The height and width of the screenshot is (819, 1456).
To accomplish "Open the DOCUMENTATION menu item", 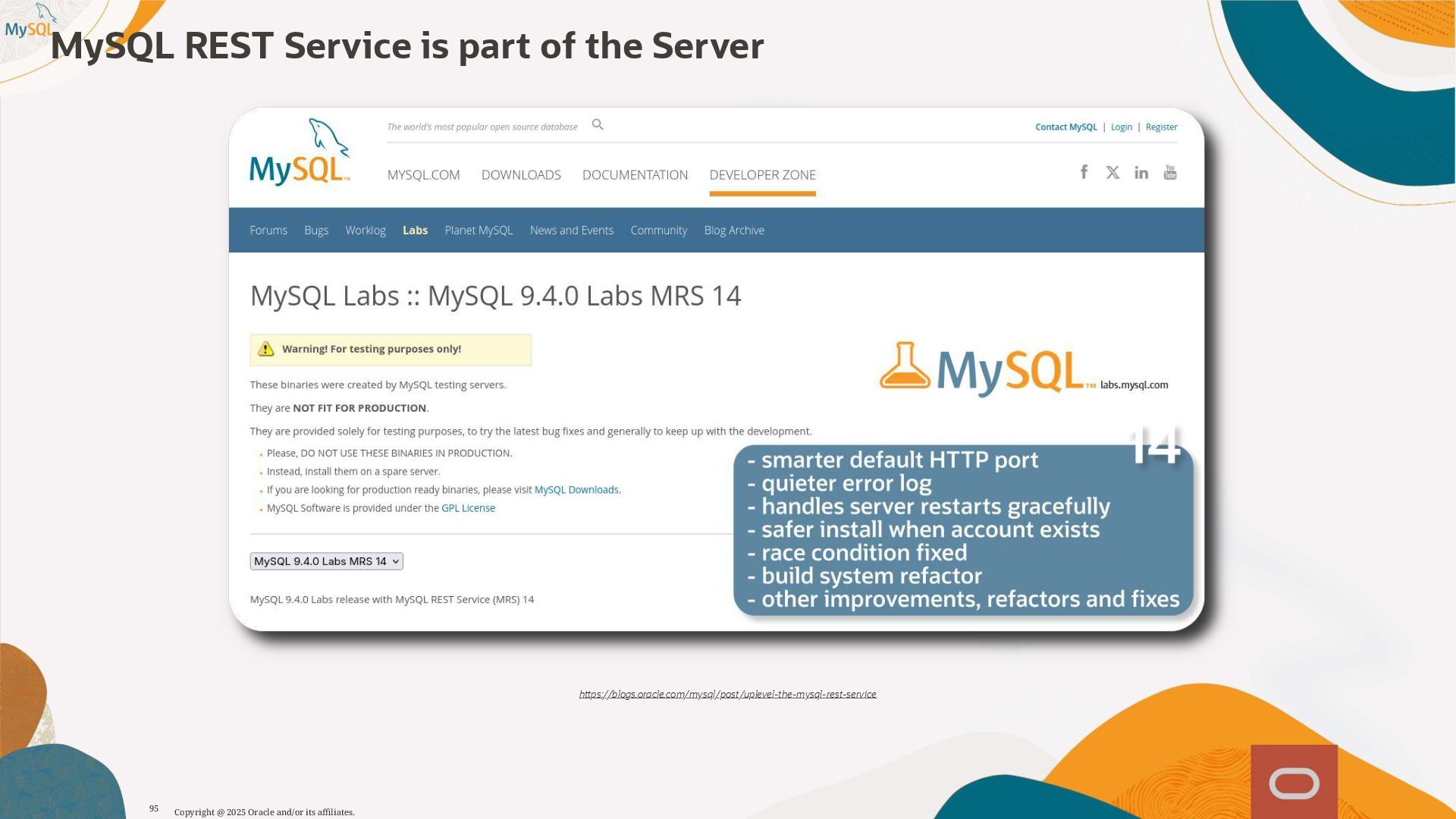I will [x=635, y=175].
